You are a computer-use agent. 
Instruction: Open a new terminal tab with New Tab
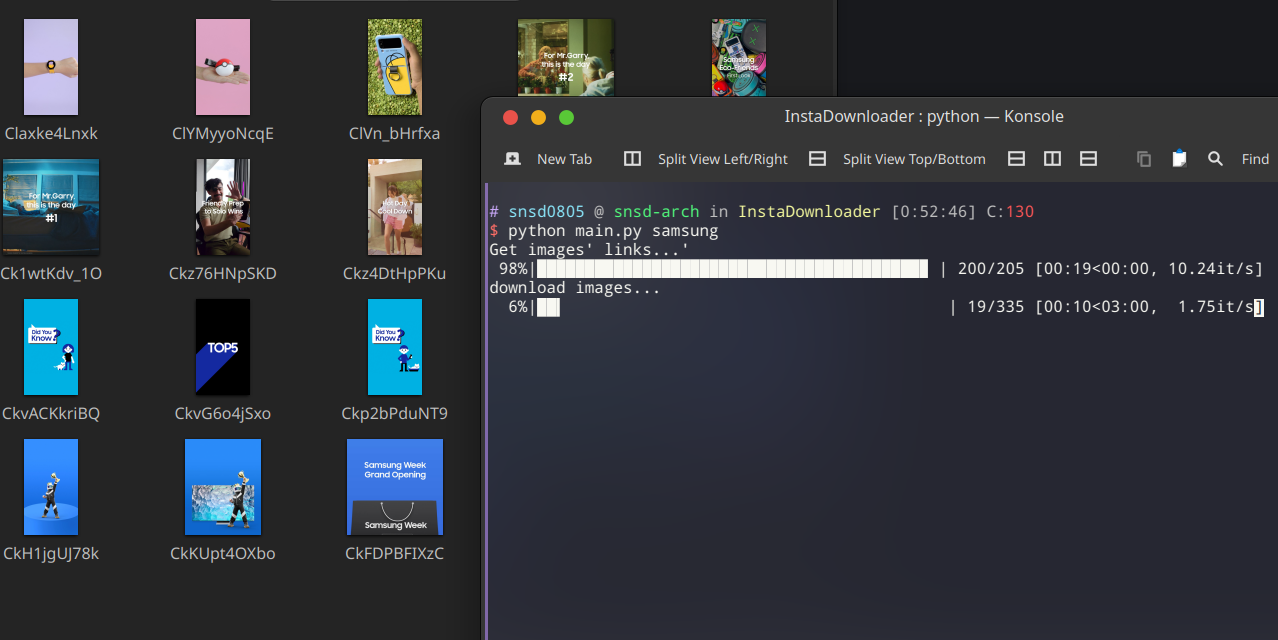coord(549,159)
